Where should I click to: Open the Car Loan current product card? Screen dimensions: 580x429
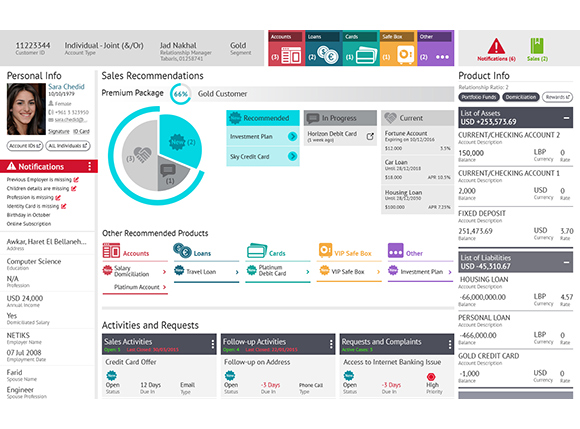click(418, 169)
